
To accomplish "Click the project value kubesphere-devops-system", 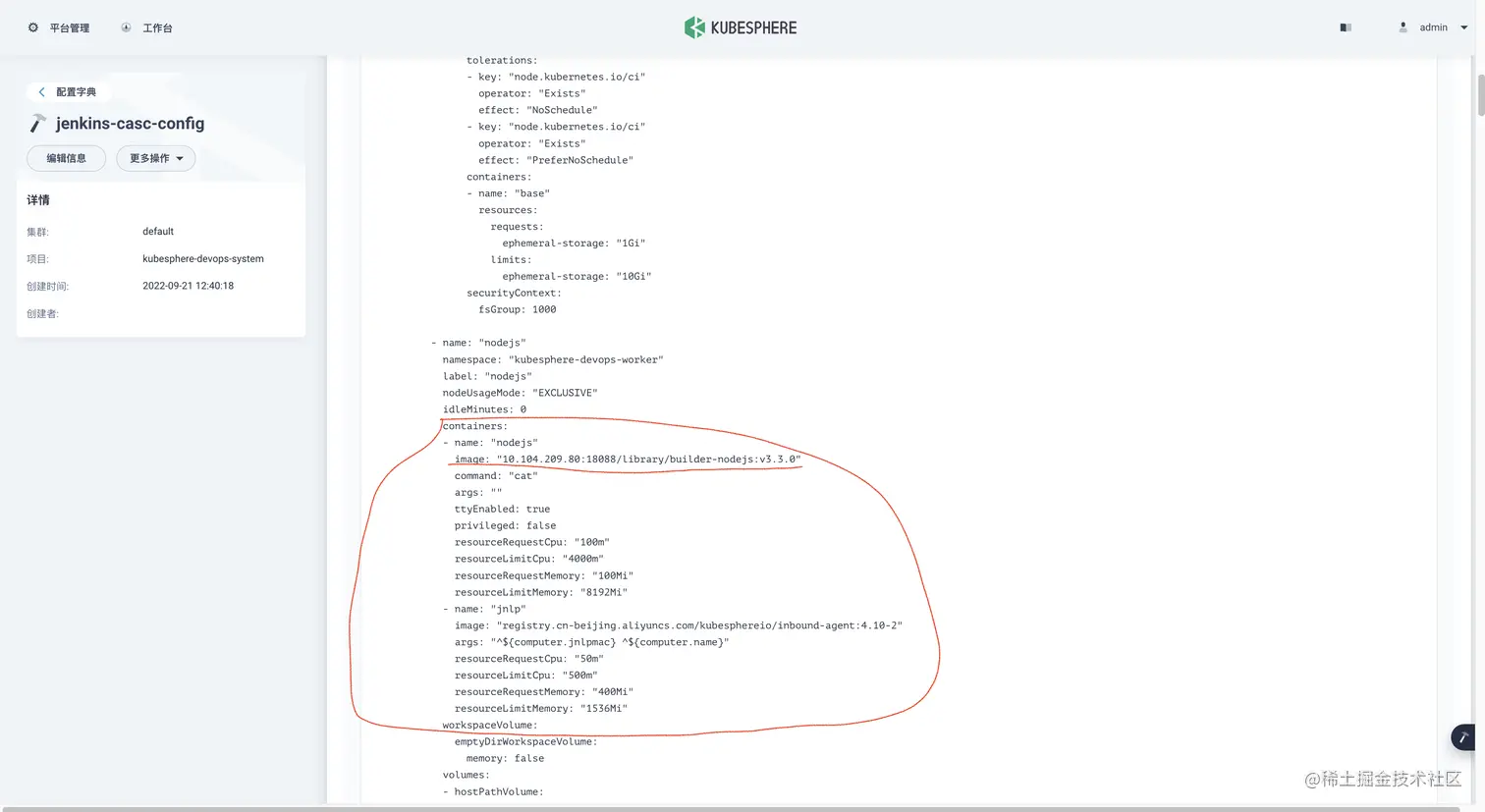I will click(203, 259).
